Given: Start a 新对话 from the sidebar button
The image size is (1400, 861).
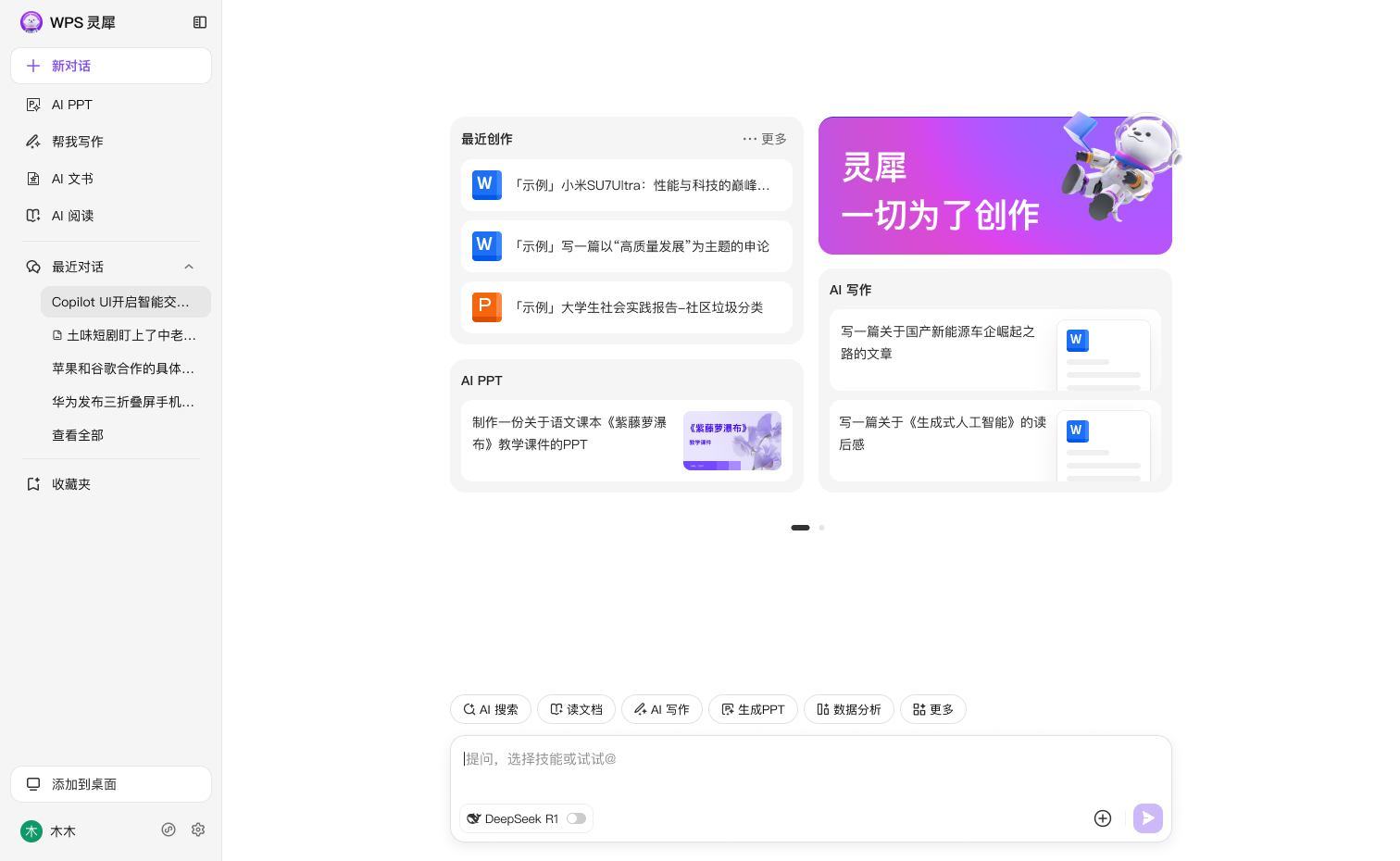Looking at the screenshot, I should (x=111, y=66).
